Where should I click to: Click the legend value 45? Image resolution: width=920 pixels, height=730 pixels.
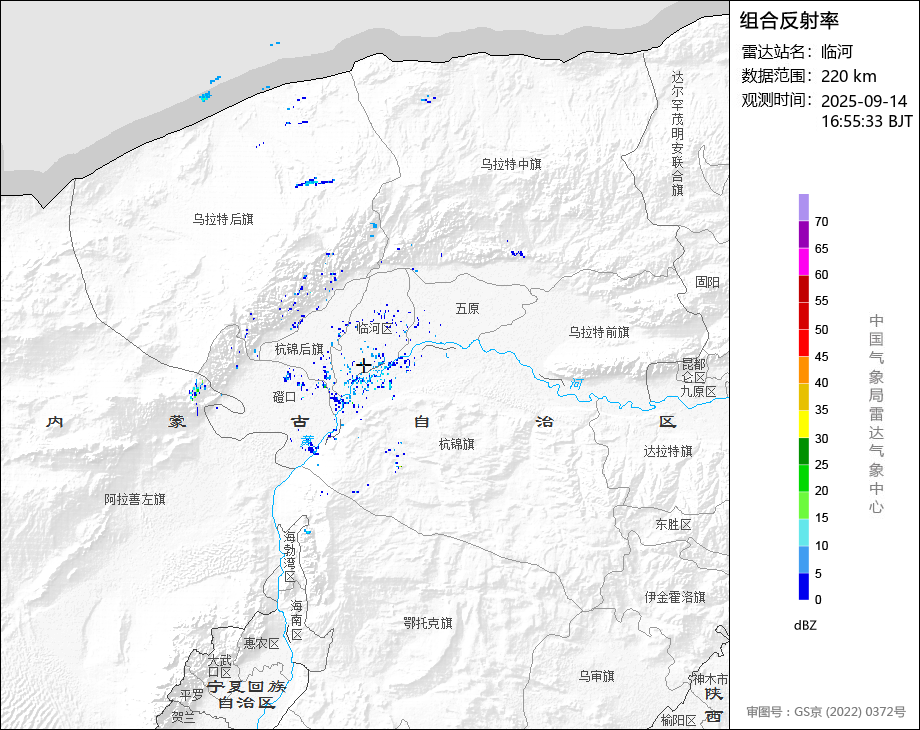(821, 357)
